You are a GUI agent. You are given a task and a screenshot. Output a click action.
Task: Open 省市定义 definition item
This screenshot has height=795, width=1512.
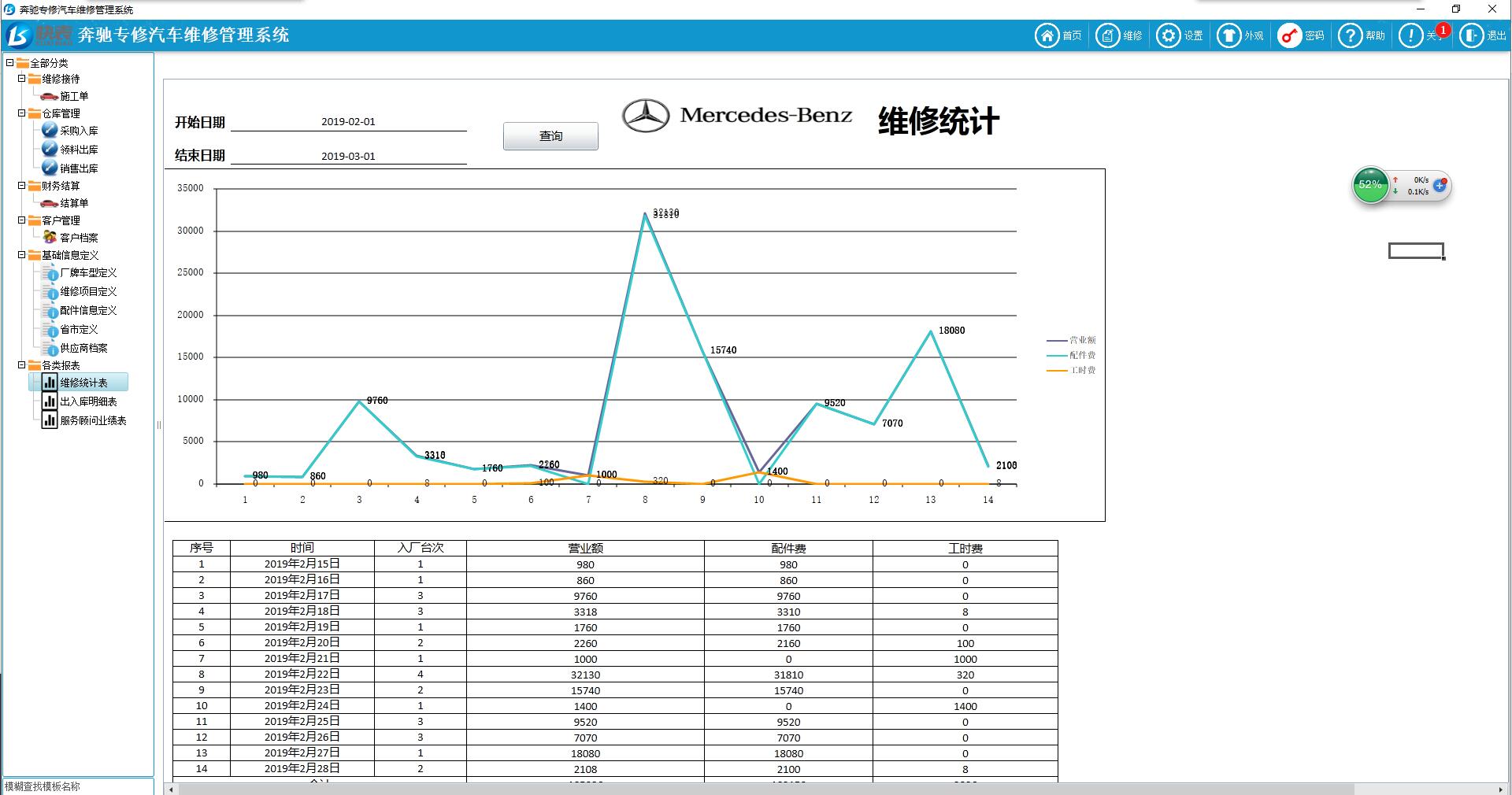tap(70, 330)
